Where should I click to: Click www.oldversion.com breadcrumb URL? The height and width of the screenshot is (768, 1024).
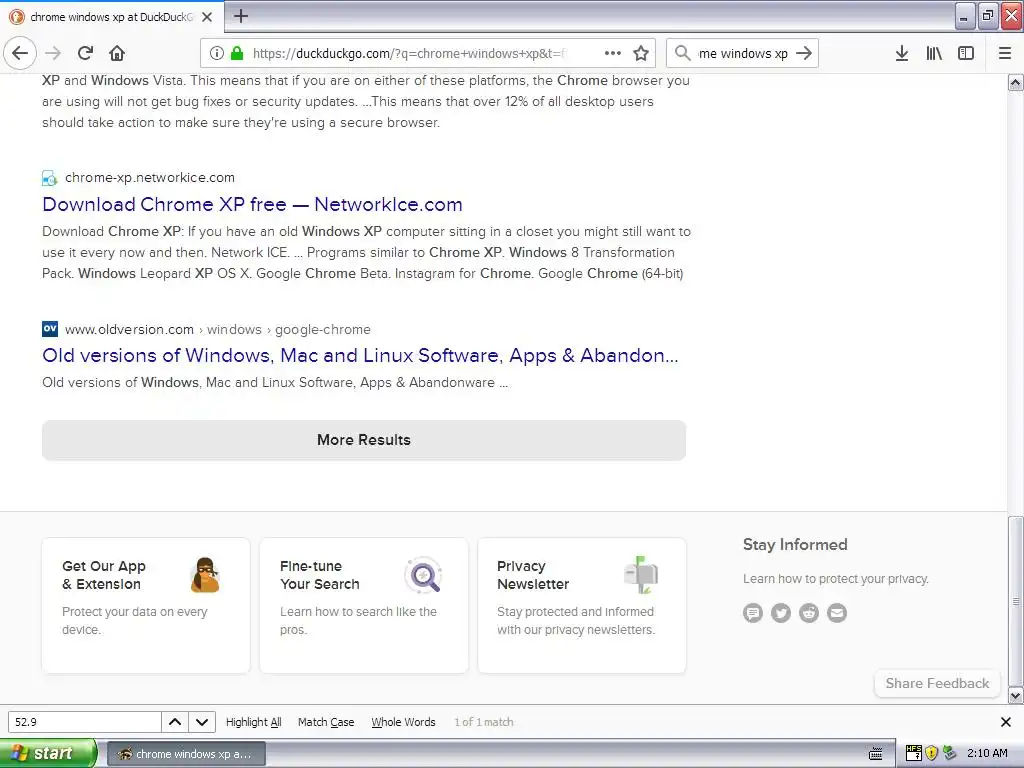tap(217, 329)
